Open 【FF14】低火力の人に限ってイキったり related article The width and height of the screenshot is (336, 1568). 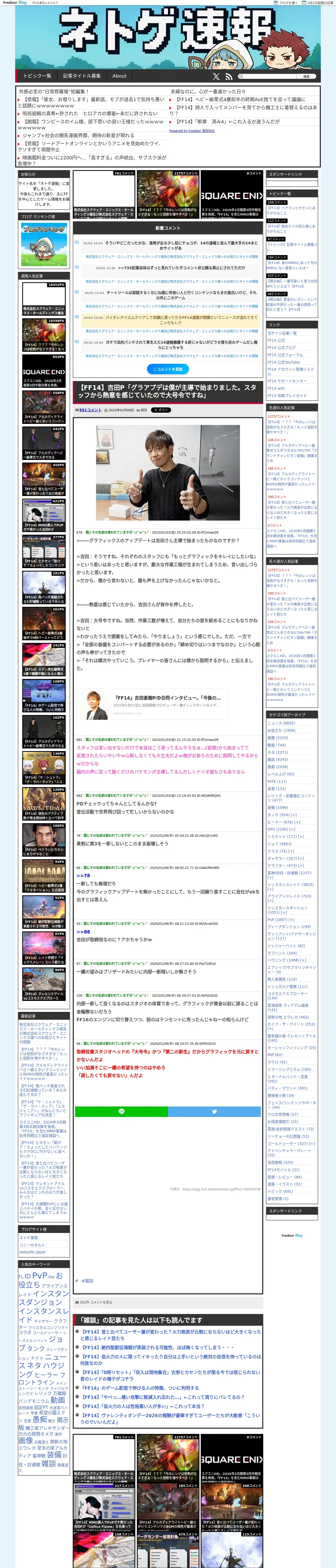(x=171, y=1359)
